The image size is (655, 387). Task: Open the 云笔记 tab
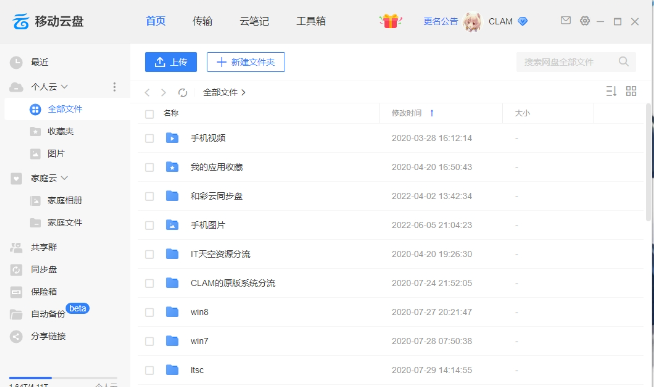tap(254, 21)
